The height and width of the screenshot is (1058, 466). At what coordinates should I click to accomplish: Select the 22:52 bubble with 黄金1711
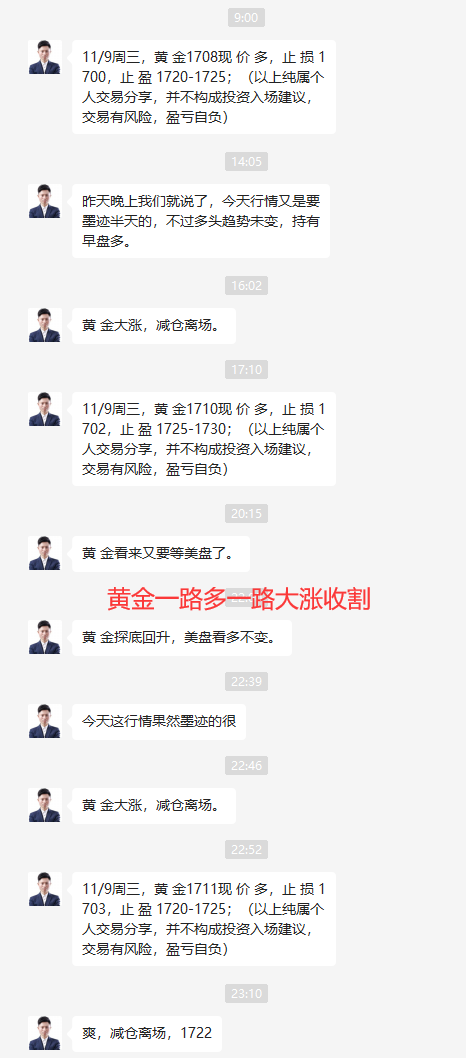coord(204,919)
